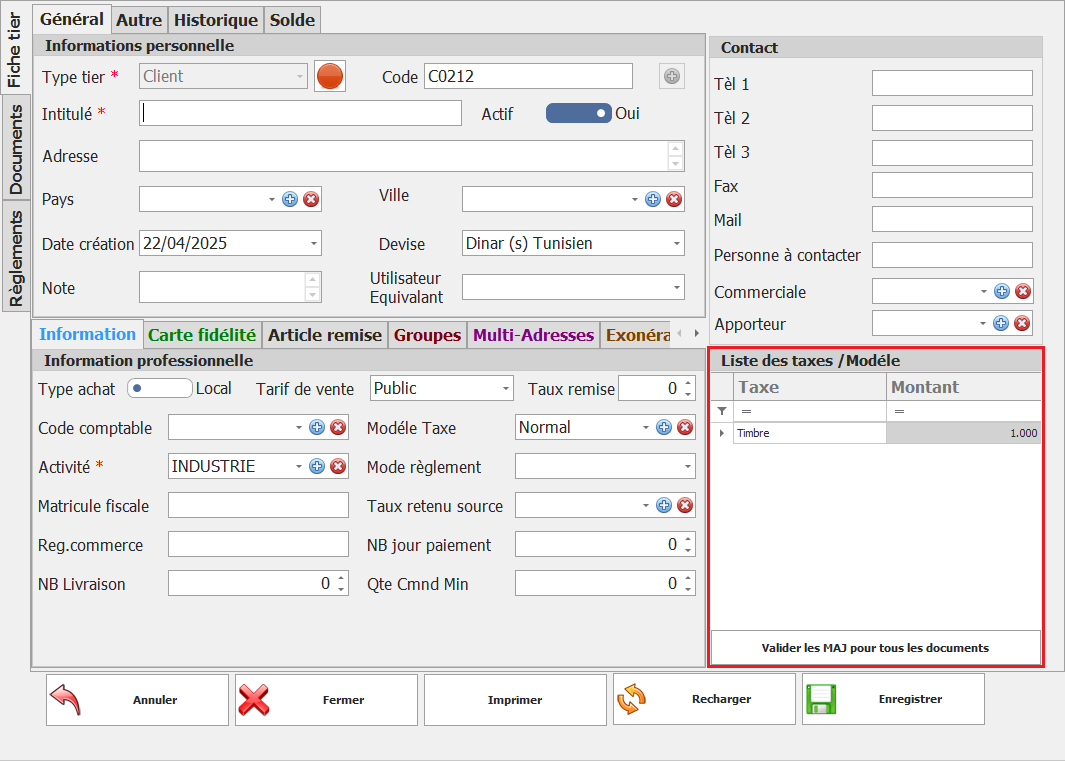Switch to the Historique tab
The height and width of the screenshot is (761, 1065).
(216, 19)
